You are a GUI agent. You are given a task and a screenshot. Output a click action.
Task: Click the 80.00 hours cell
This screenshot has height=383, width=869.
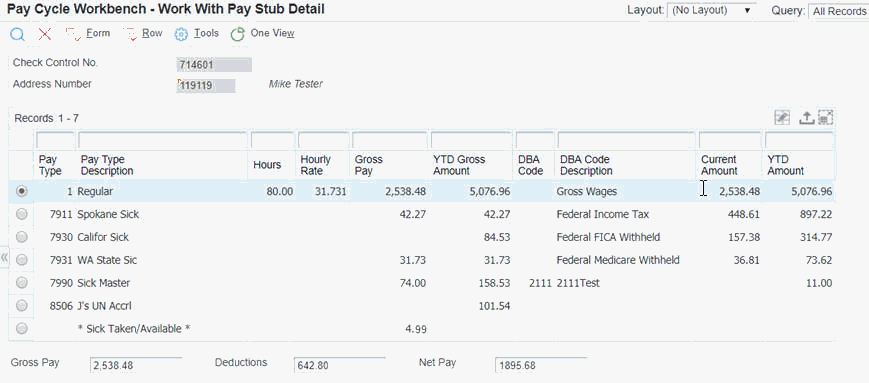[280, 192]
